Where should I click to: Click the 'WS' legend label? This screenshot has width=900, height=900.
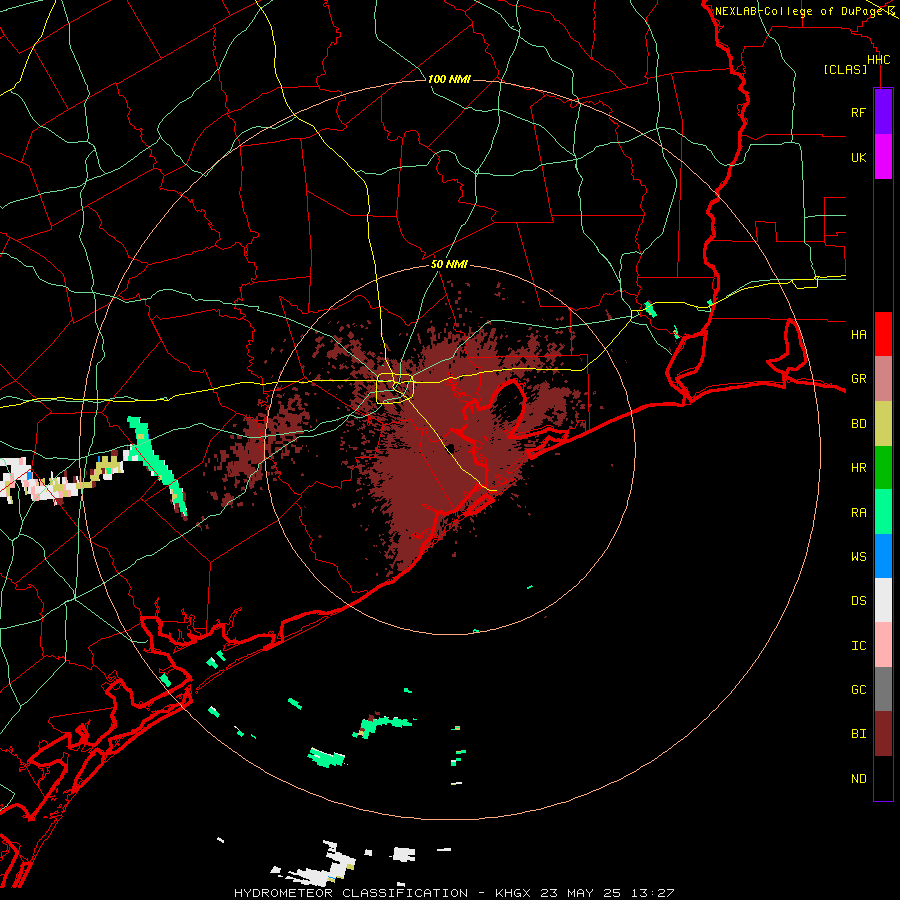(858, 556)
